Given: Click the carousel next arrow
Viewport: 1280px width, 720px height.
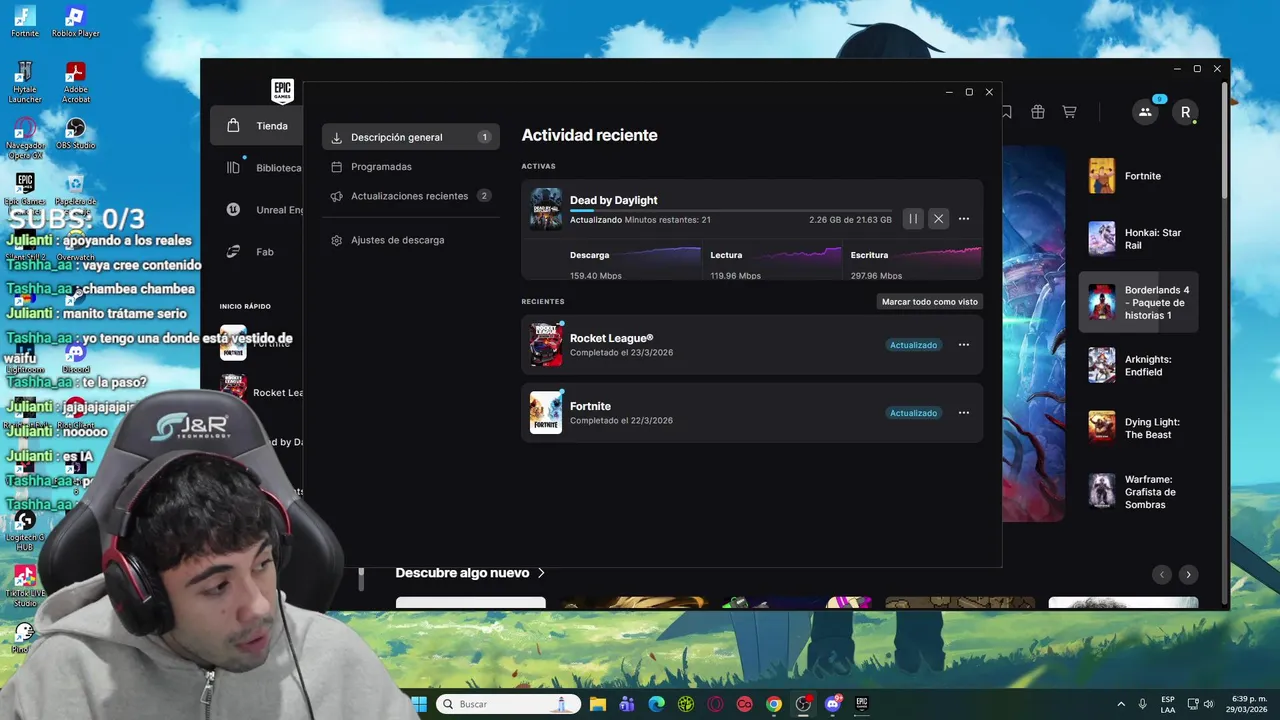Looking at the screenshot, I should coord(1188,574).
